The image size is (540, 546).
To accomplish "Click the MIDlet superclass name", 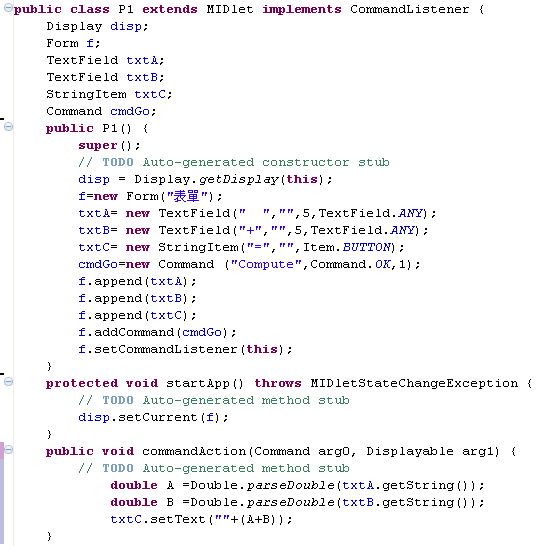I will tap(230, 9).
